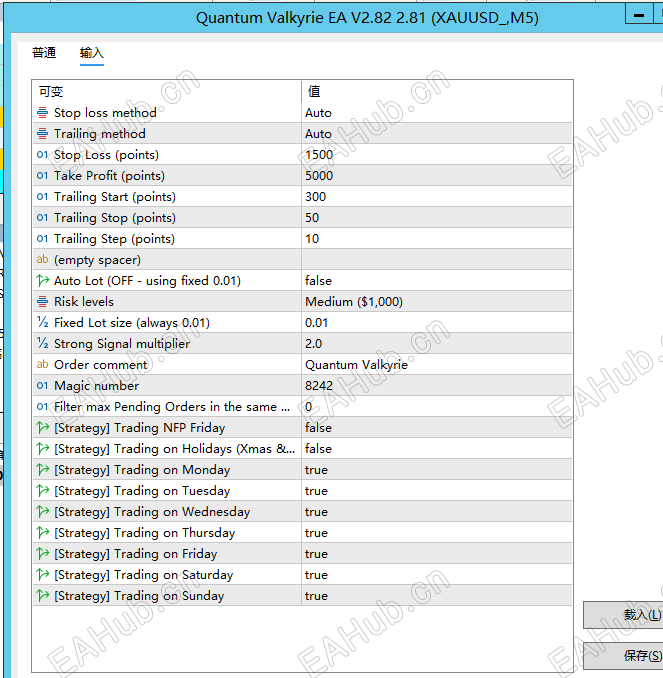Select the Magic number row label
This screenshot has width=663, height=678.
pyautogui.click(x=96, y=386)
